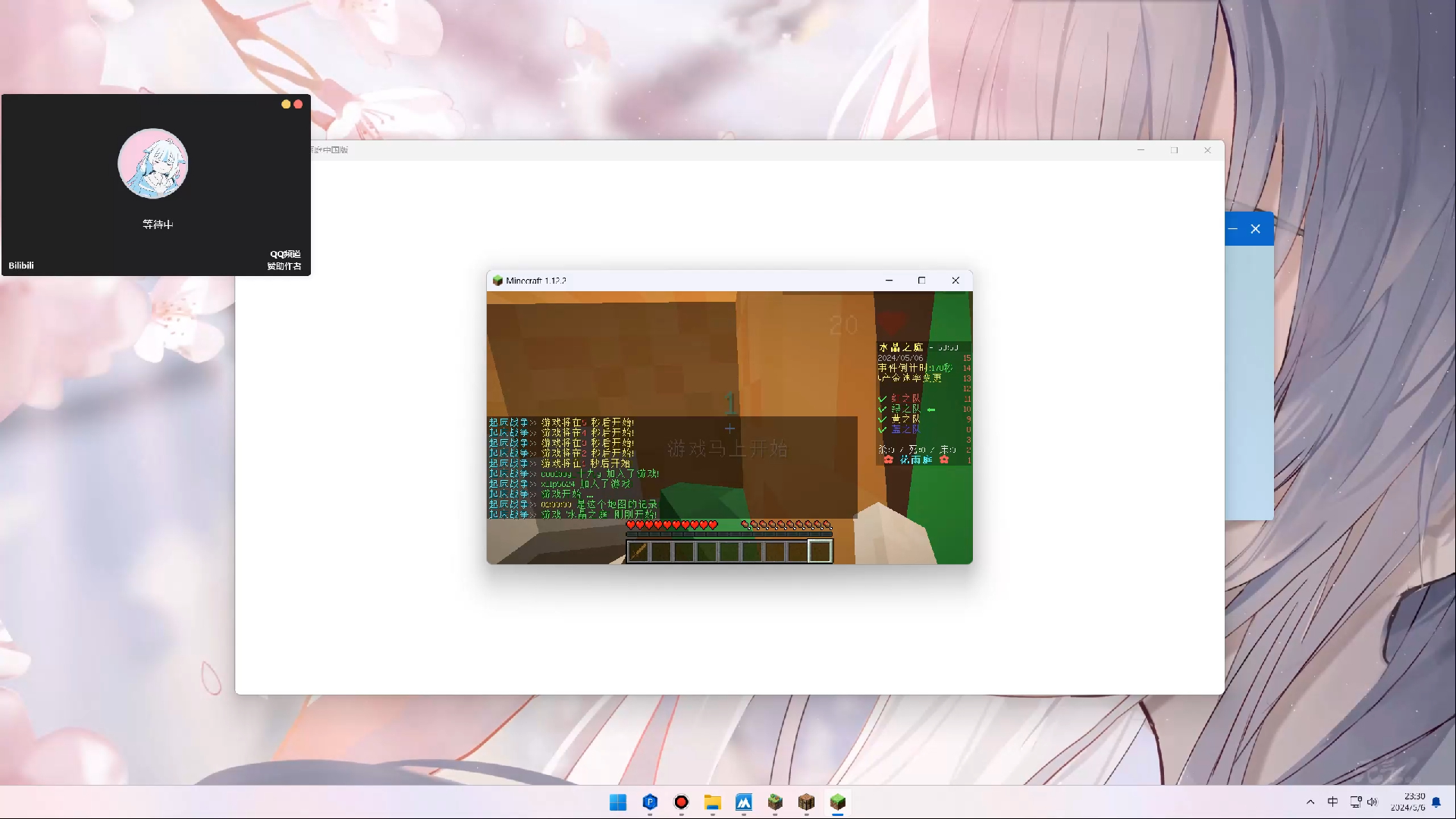Click the circular anime avatar in the dark widget
This screenshot has width=1456, height=819.
click(153, 164)
